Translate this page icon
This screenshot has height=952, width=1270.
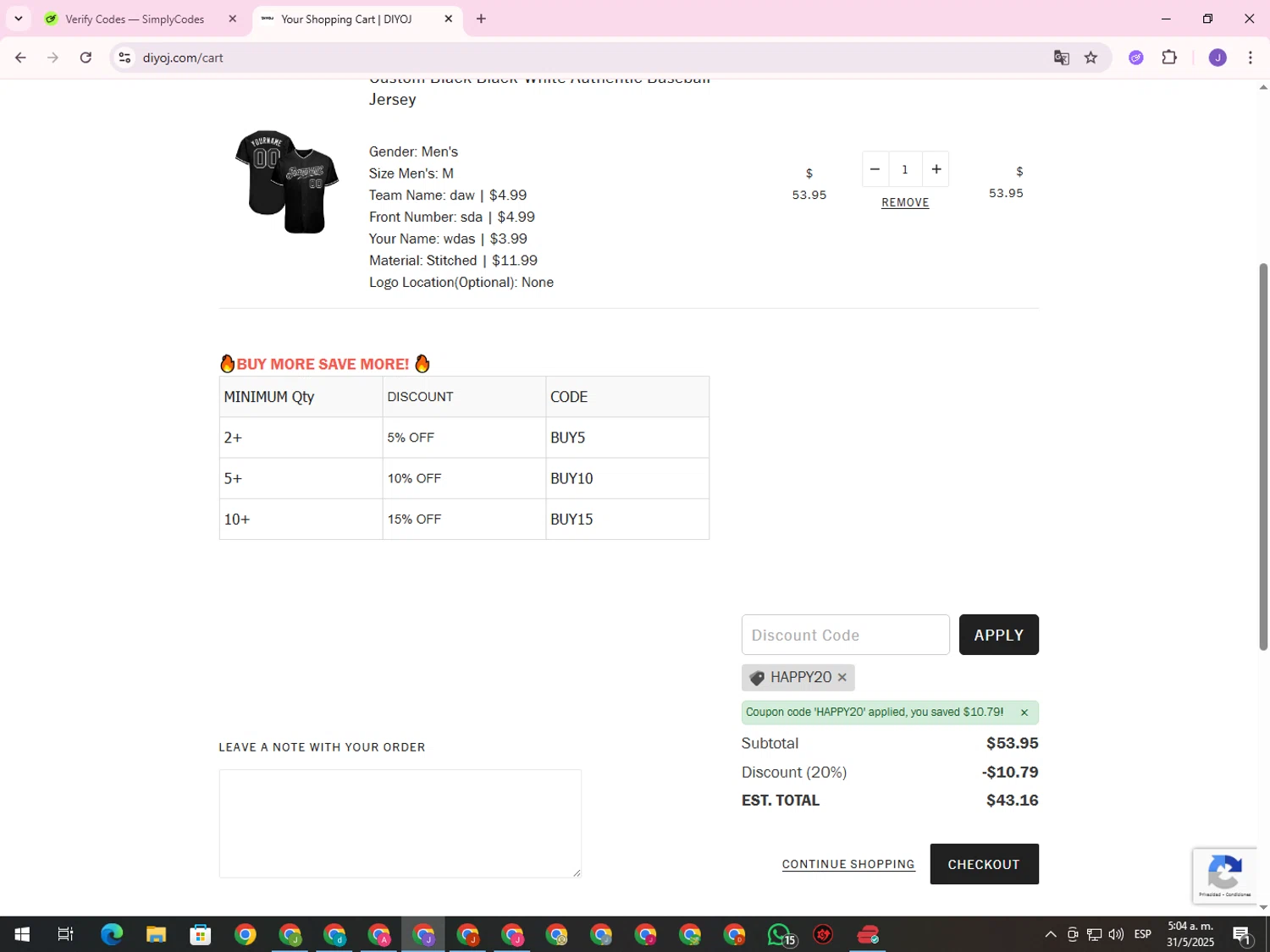coord(1061,58)
